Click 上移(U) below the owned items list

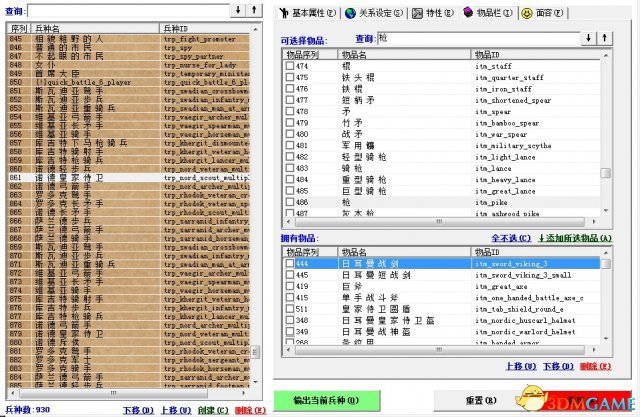521,366
